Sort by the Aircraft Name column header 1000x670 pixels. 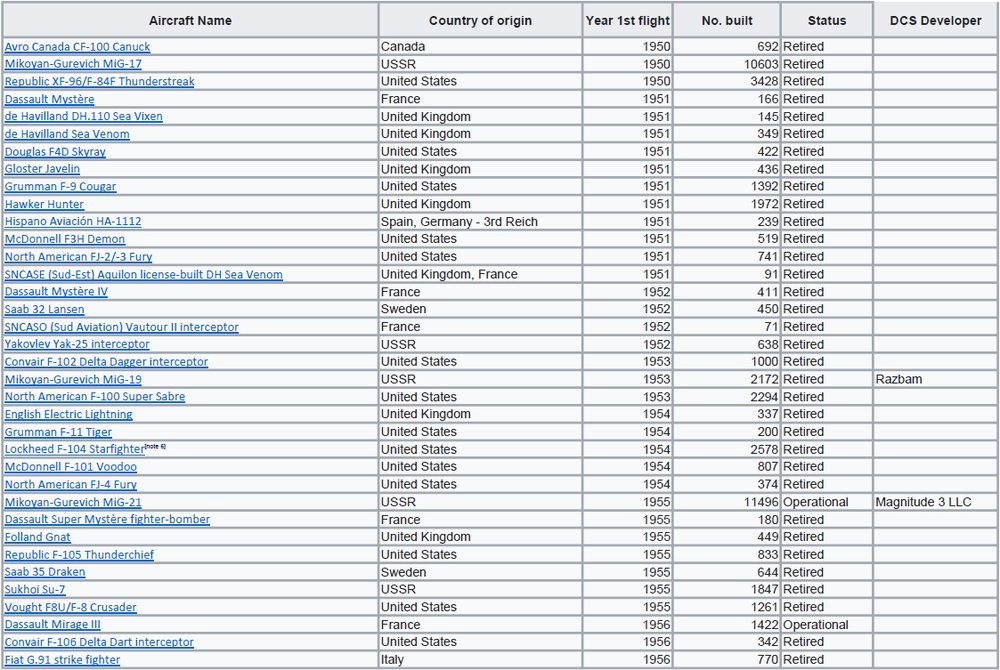coord(190,20)
